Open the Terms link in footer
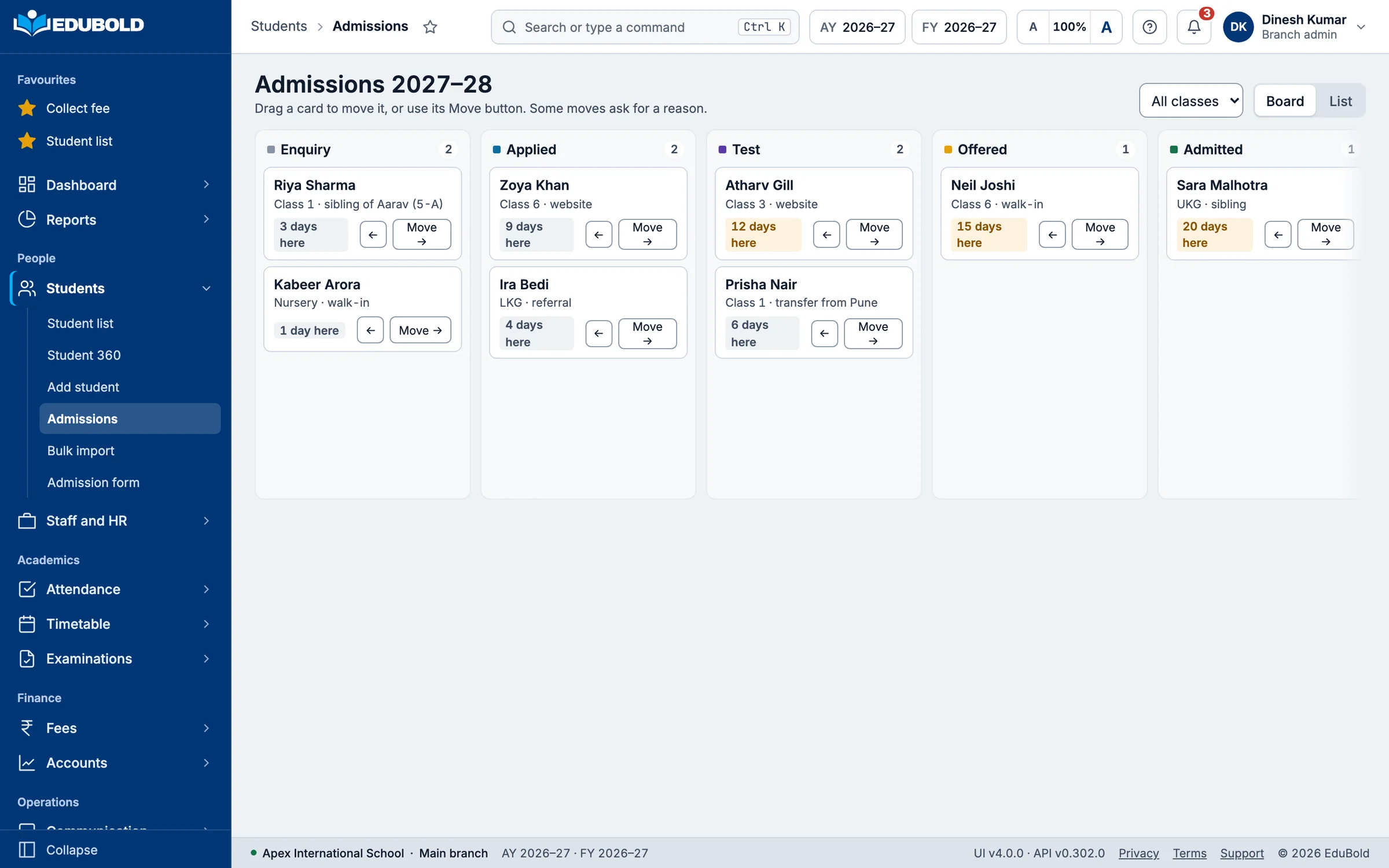The width and height of the screenshot is (1389, 868). (x=1189, y=853)
